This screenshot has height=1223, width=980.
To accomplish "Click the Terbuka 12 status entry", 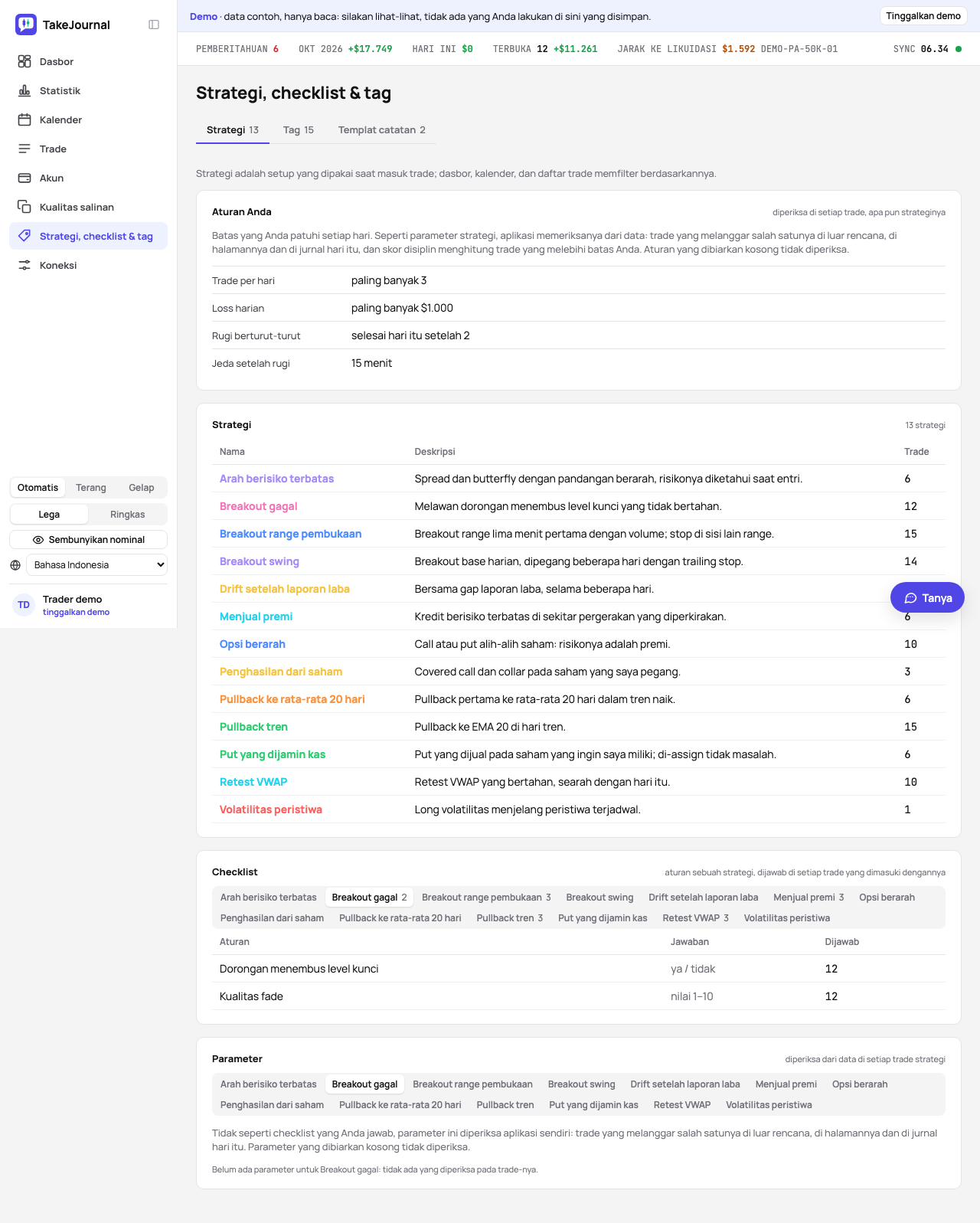I will point(545,49).
